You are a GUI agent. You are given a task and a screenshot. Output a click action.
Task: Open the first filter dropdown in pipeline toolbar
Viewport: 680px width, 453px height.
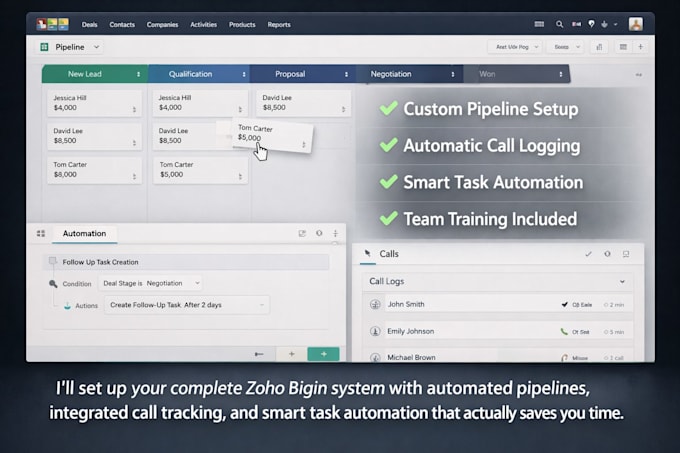(516, 47)
